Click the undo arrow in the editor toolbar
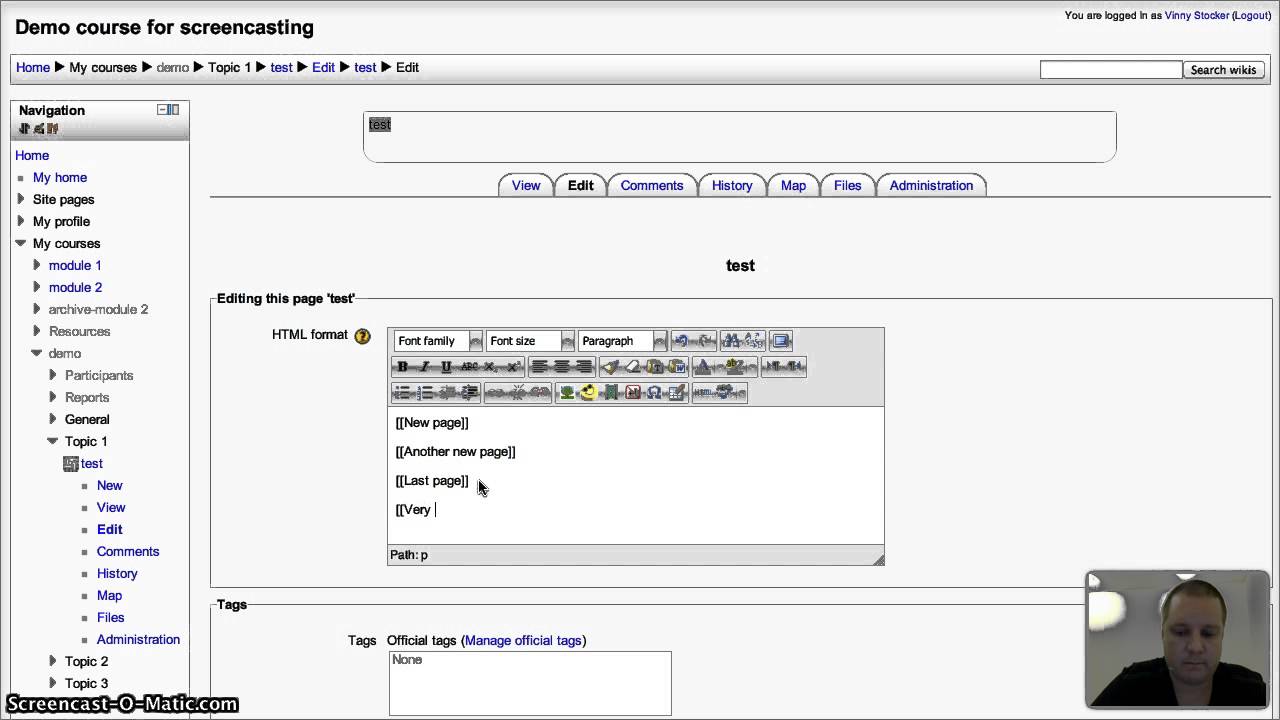Screen dimensions: 1280x720 680,341
